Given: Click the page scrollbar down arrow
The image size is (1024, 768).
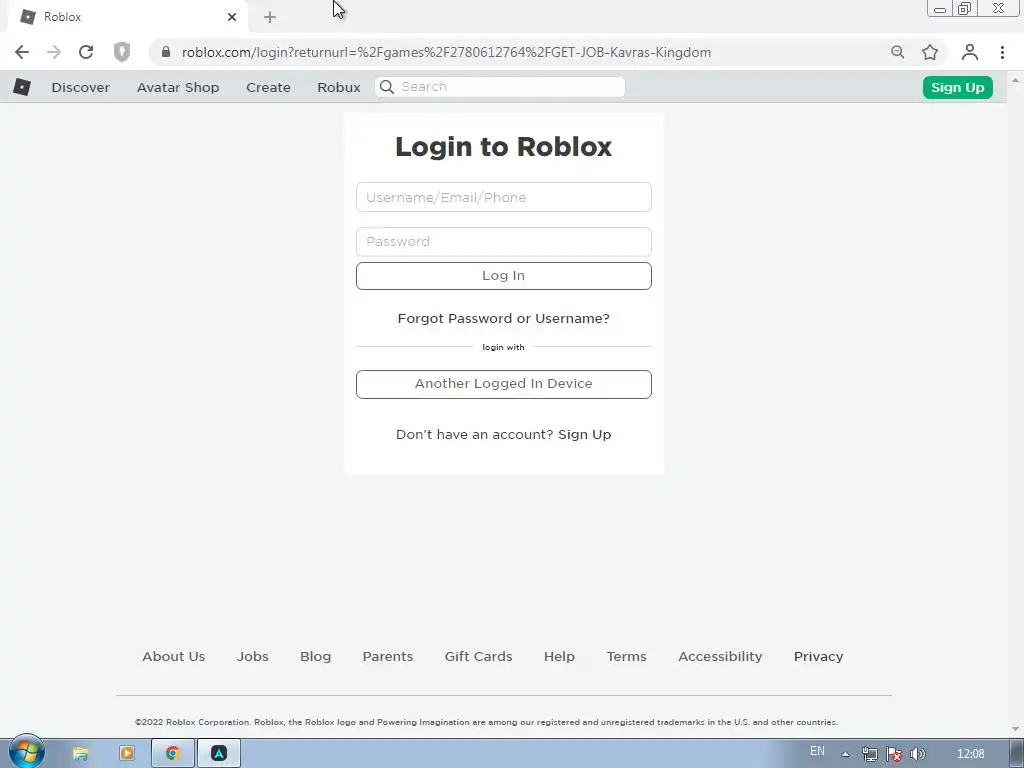Looking at the screenshot, I should (x=1015, y=729).
